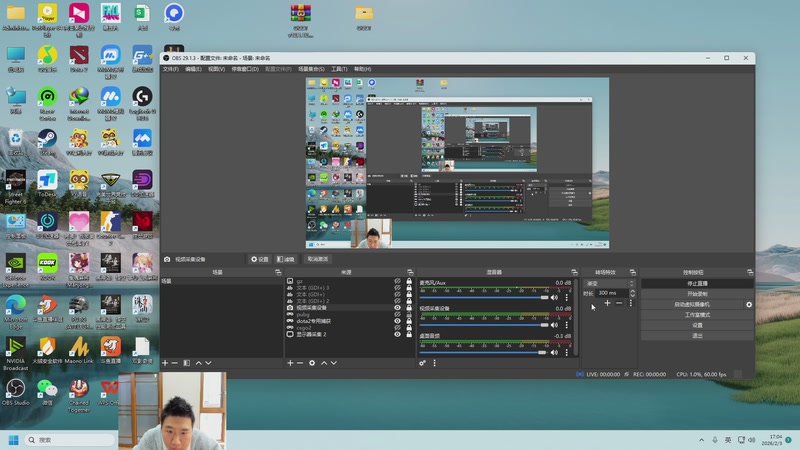Add transition with plus icon in transitions panel
Screen dimensions: 800x450
(607, 303)
